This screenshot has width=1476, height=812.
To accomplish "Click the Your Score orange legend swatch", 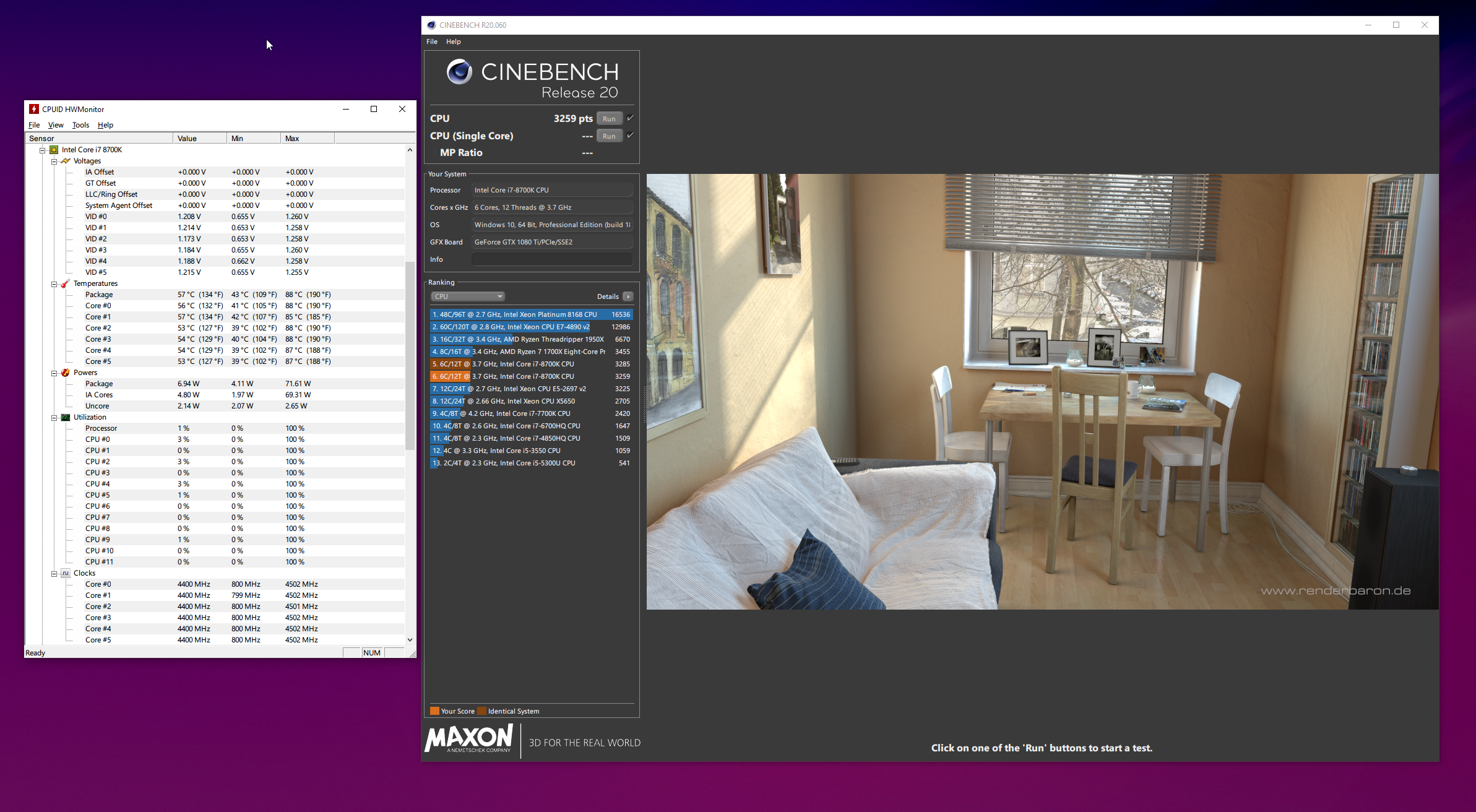I will 434,711.
